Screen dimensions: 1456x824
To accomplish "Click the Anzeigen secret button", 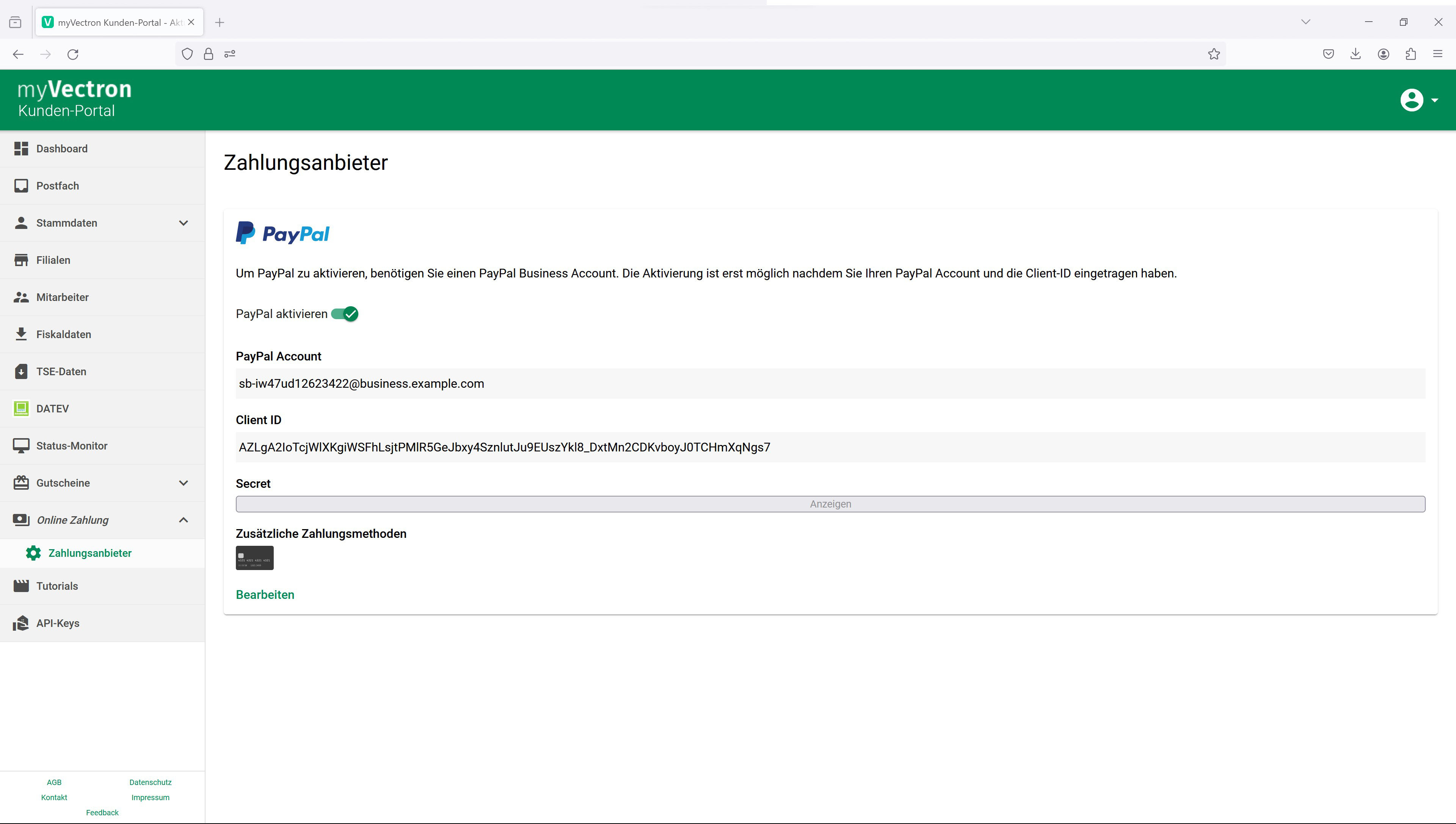I will (830, 504).
